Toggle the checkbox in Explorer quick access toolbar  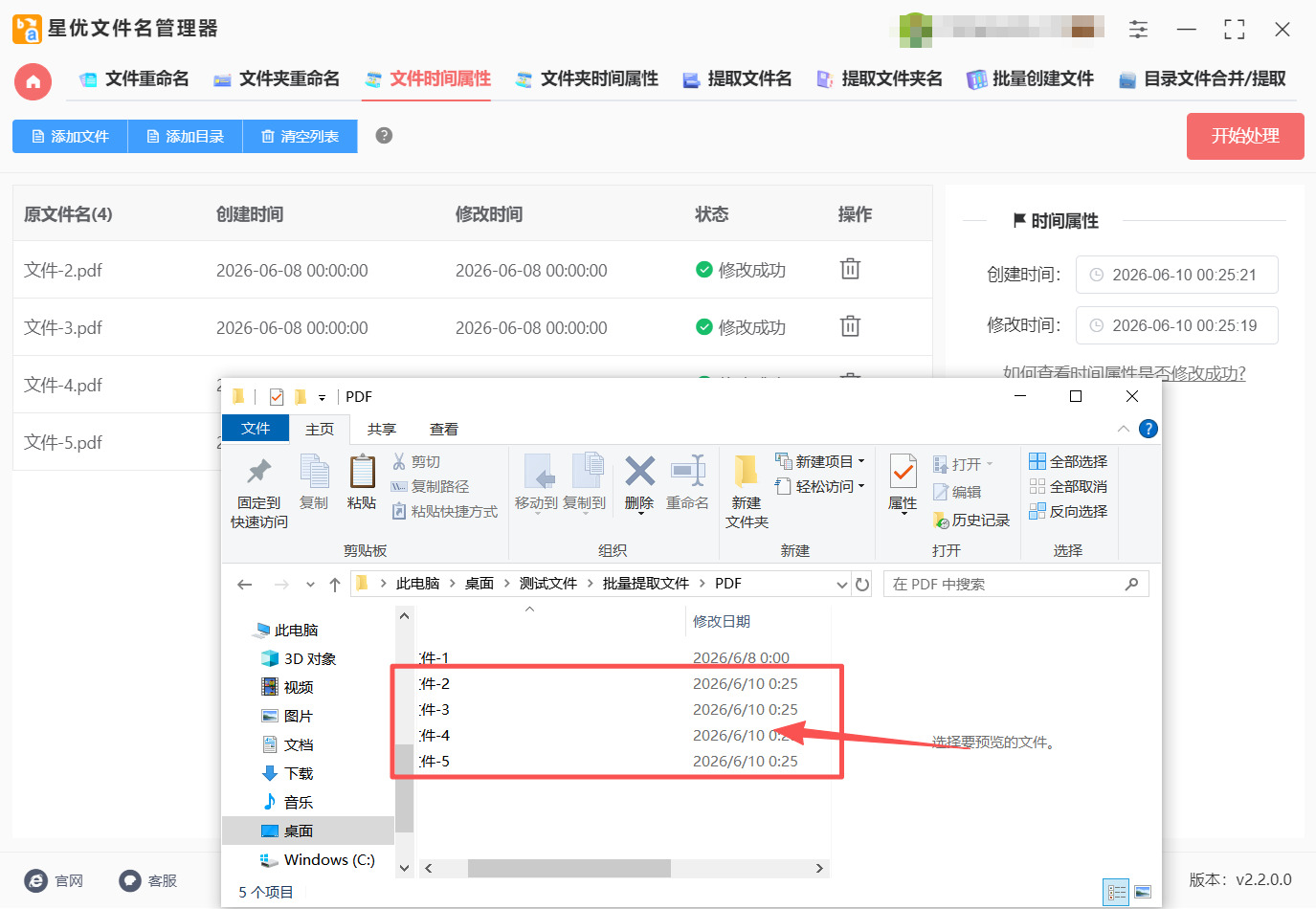point(277,396)
